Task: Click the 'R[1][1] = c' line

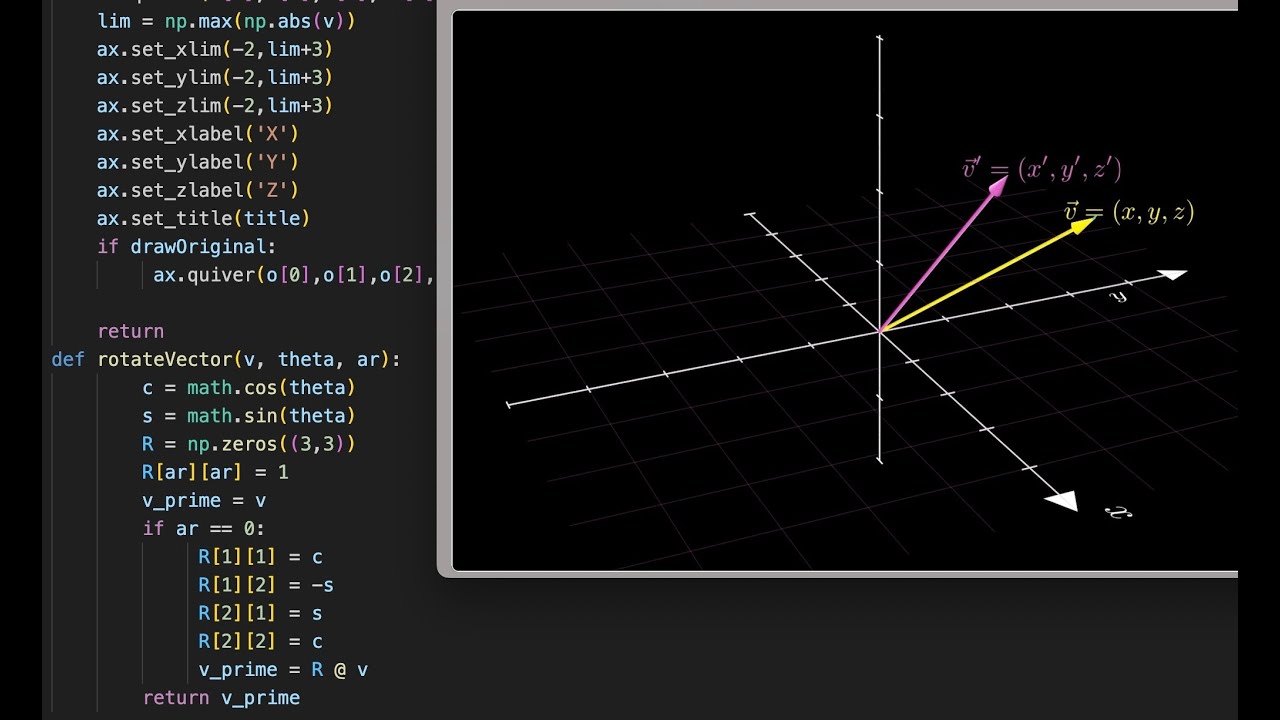Action: (260, 557)
